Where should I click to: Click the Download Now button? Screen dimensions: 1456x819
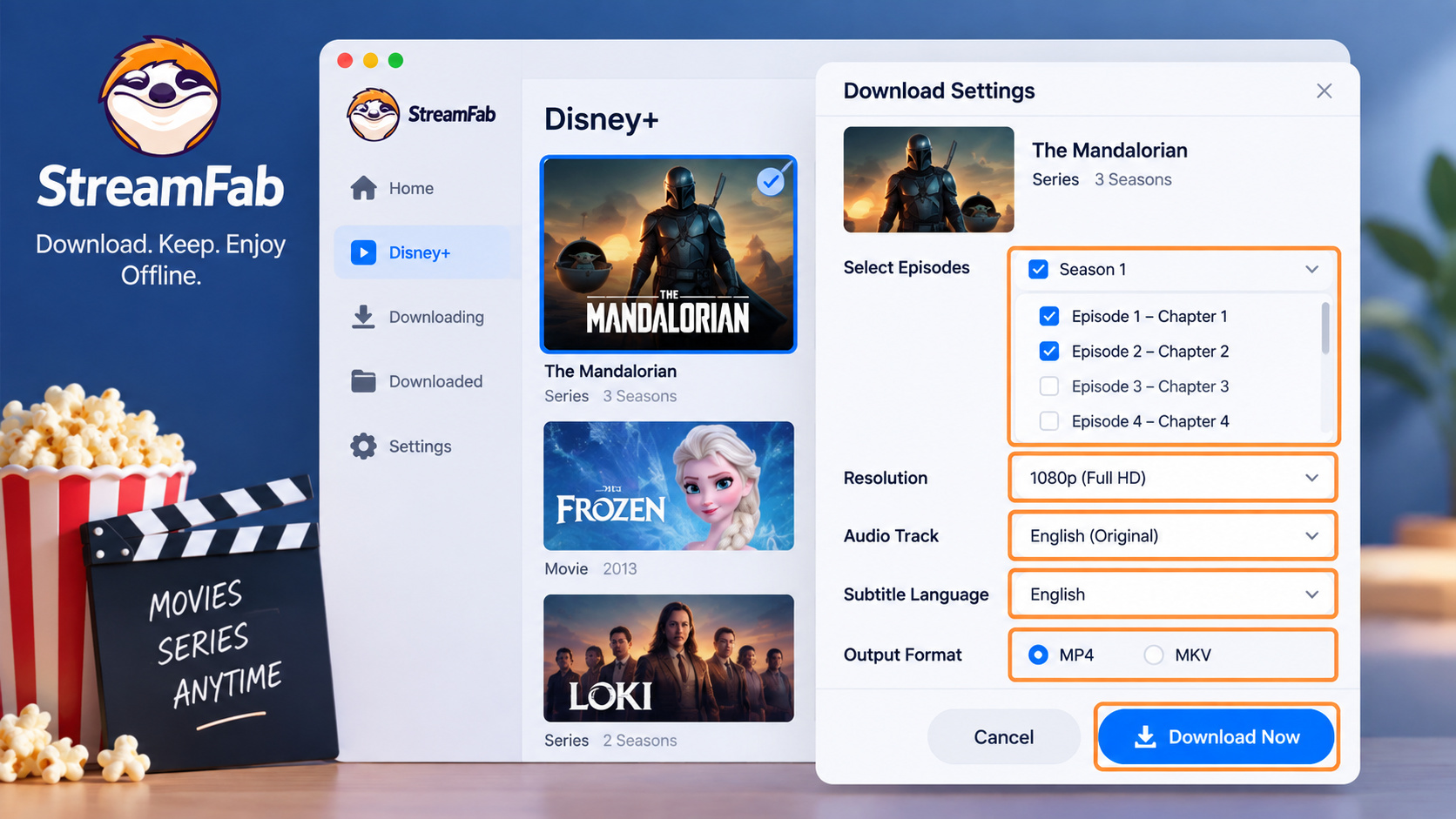tap(1217, 736)
